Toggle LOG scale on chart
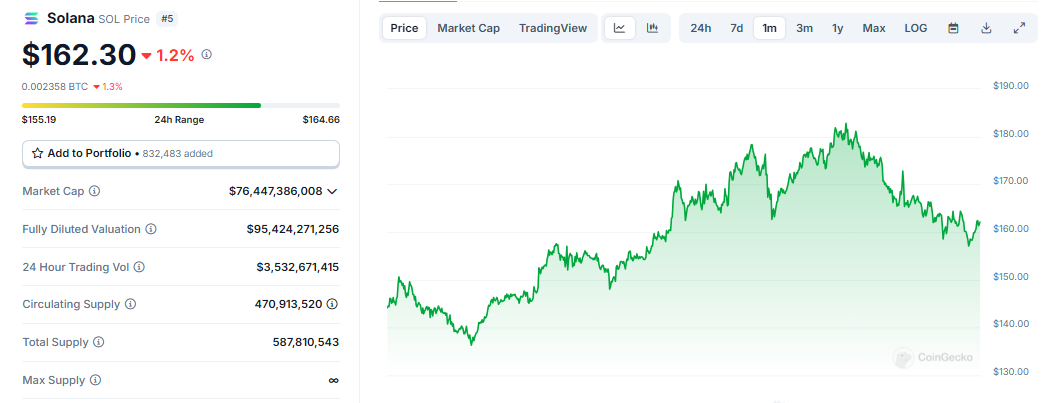1048x403 pixels. click(916, 28)
